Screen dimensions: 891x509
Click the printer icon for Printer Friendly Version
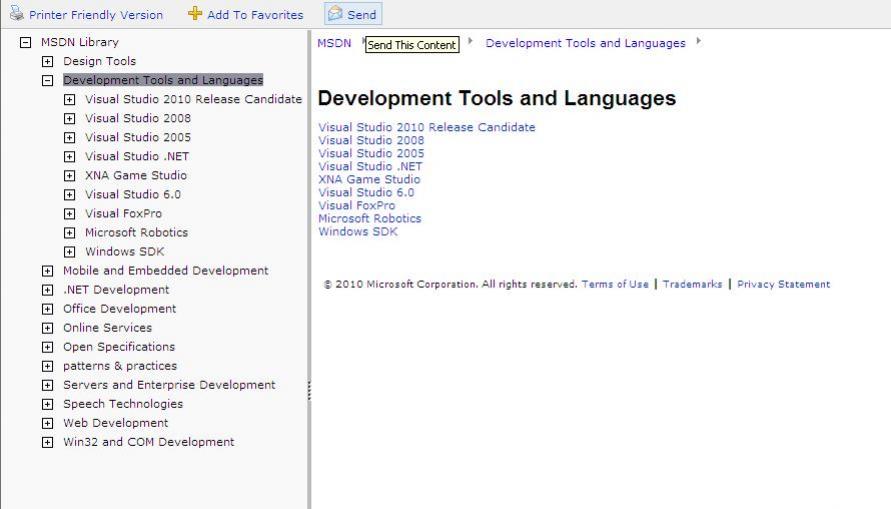(x=17, y=12)
